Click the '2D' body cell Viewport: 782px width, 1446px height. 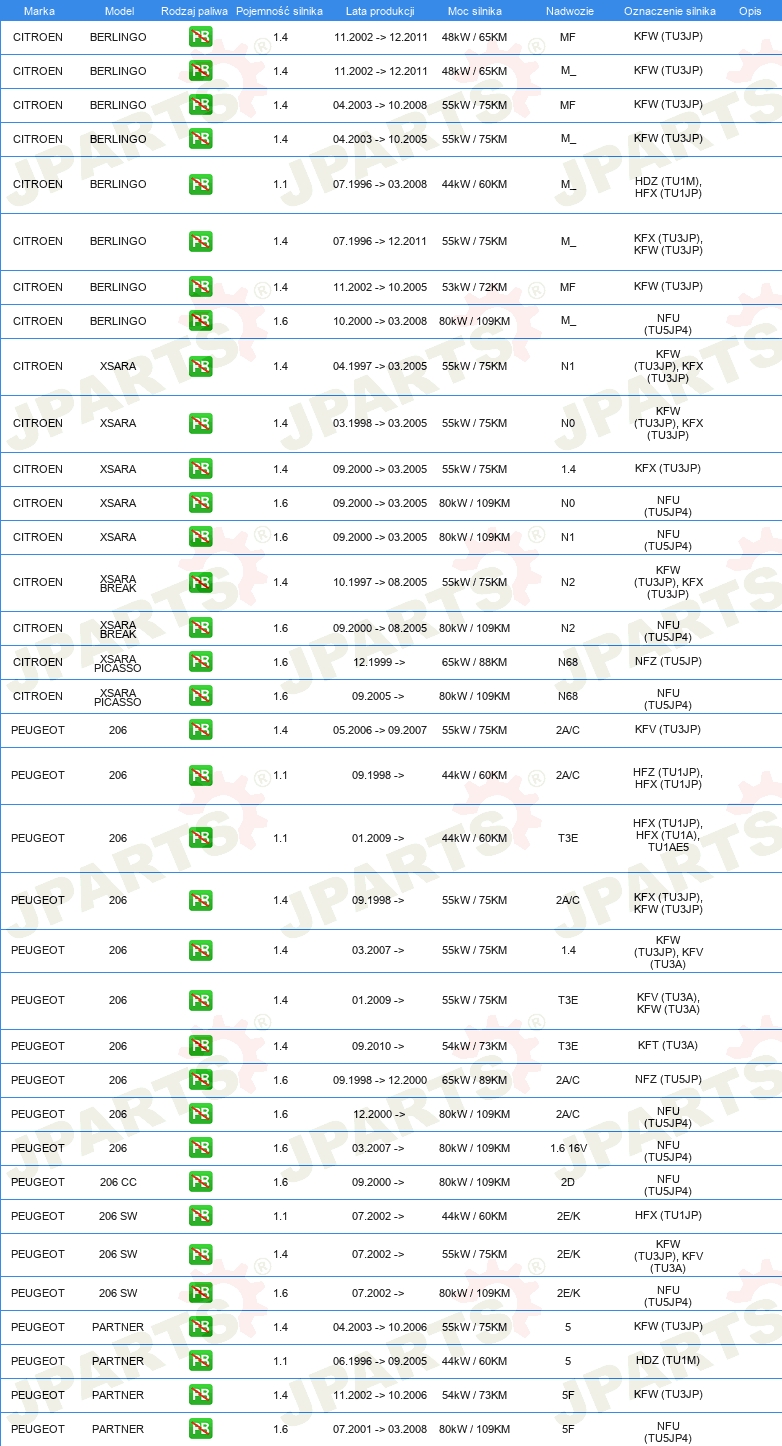click(x=568, y=1182)
